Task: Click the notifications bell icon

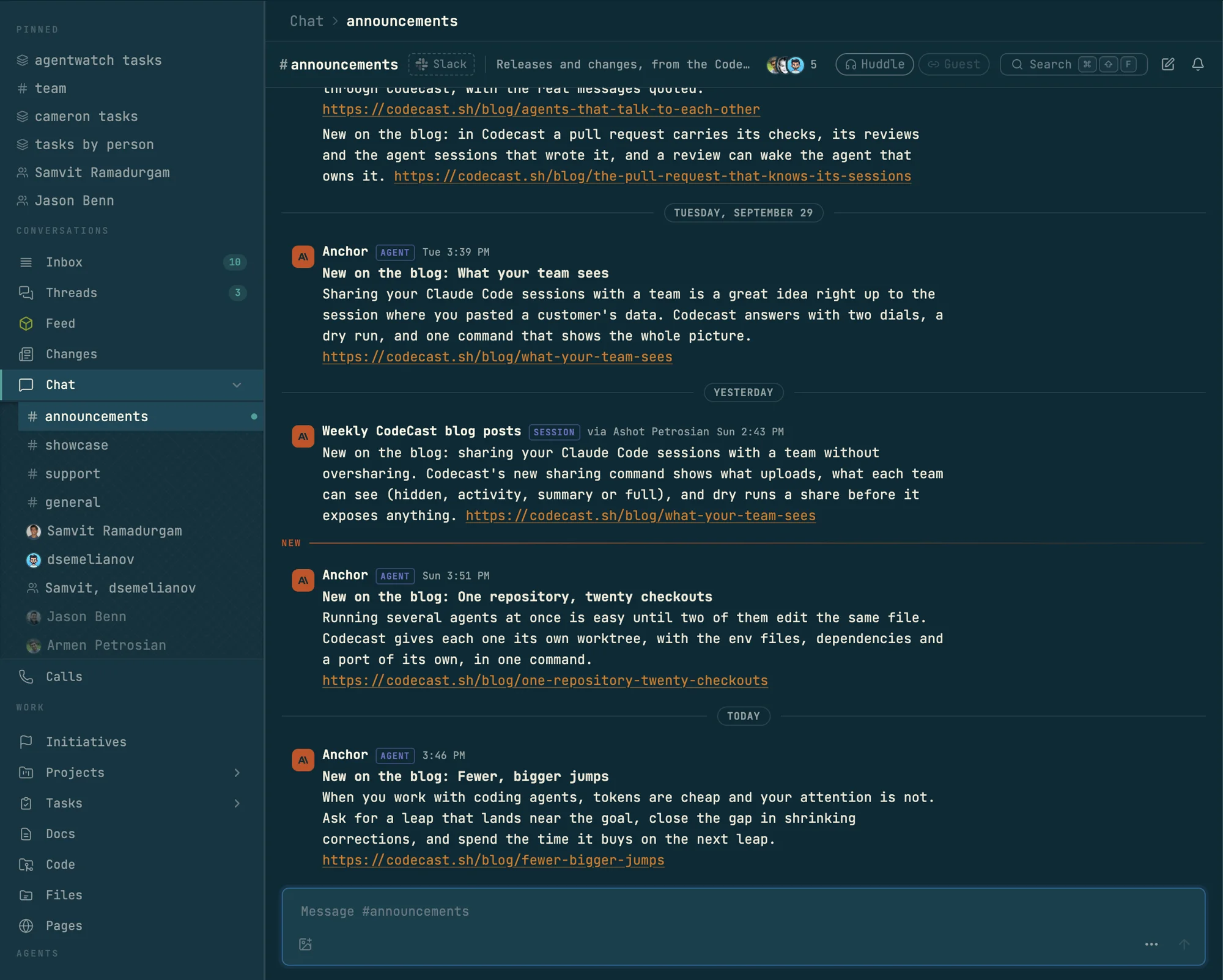Action: click(x=1197, y=64)
